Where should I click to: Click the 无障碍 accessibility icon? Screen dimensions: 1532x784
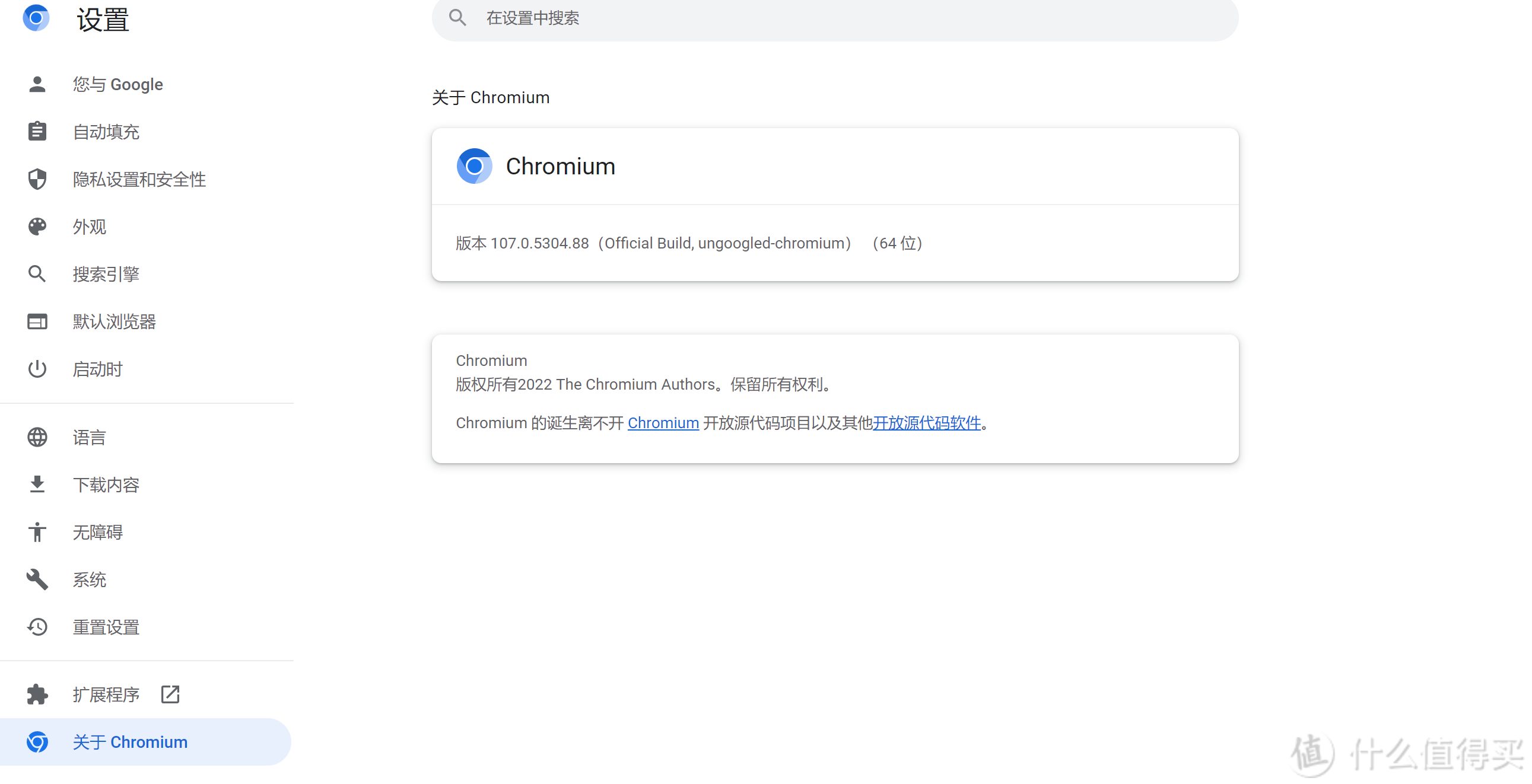37,532
